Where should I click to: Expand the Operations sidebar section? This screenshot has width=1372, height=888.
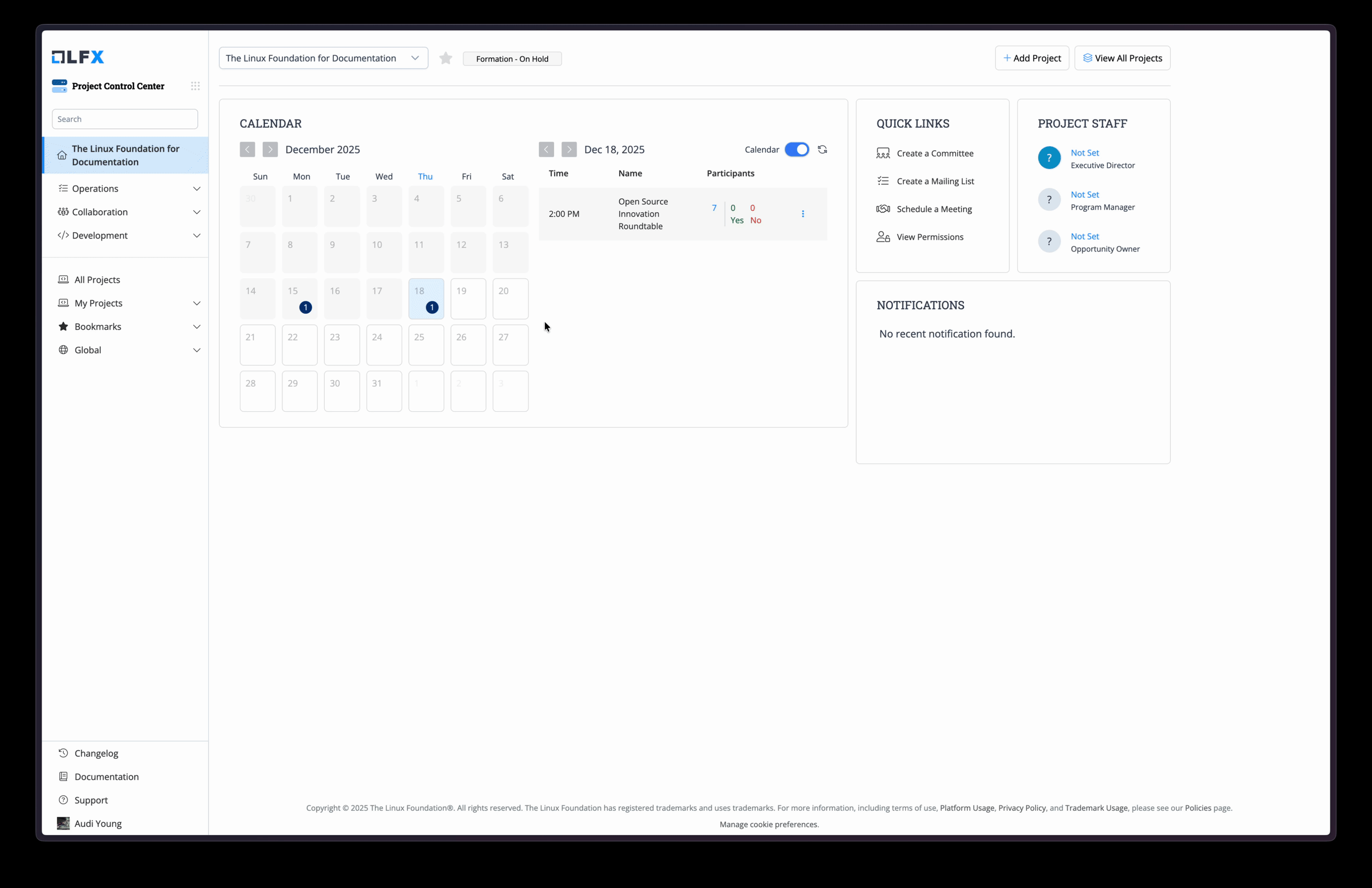pos(95,188)
